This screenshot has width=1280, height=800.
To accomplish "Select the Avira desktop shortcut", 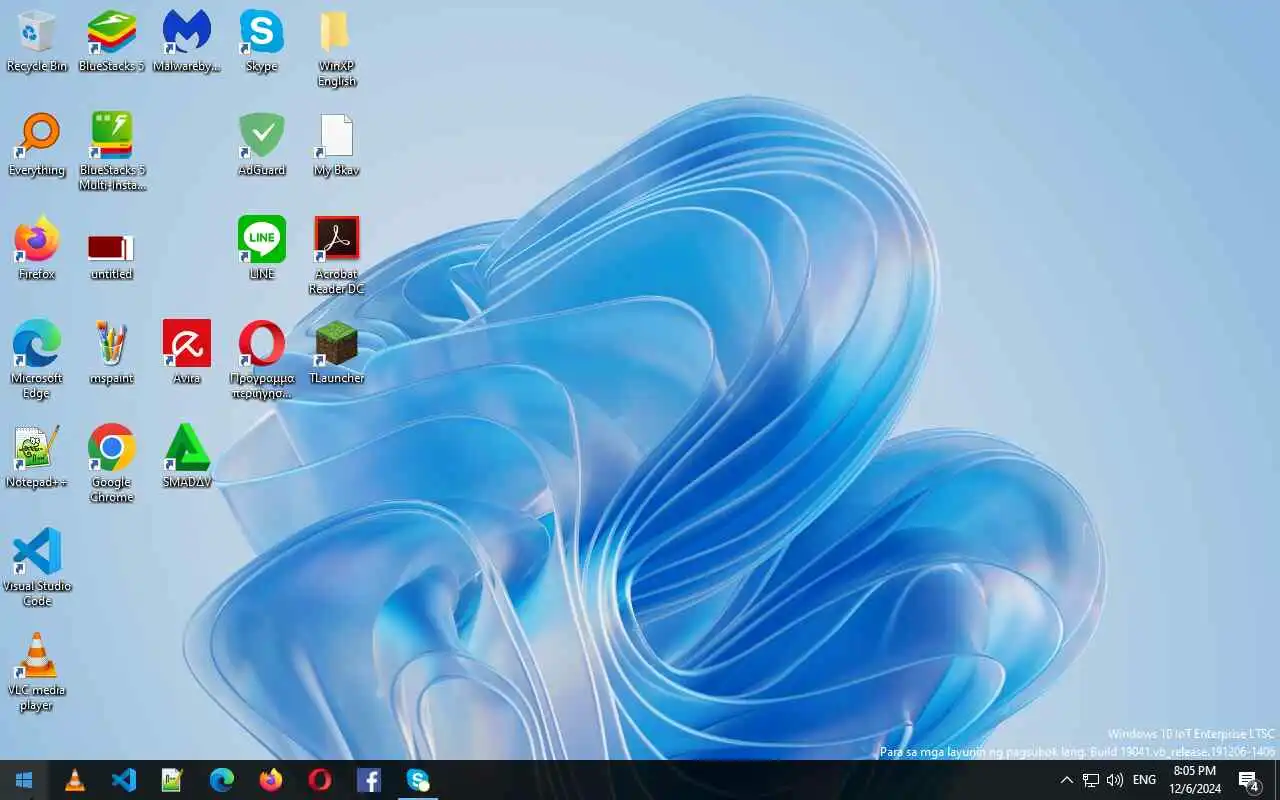I will [186, 353].
